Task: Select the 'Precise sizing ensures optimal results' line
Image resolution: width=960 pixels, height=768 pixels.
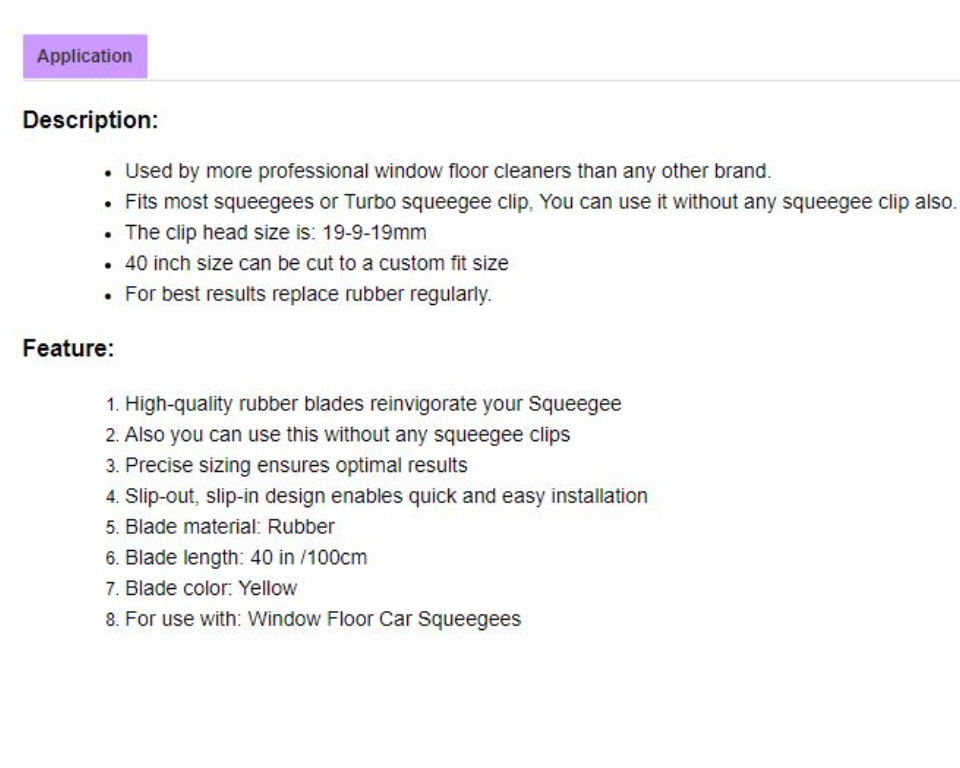Action: (295, 466)
